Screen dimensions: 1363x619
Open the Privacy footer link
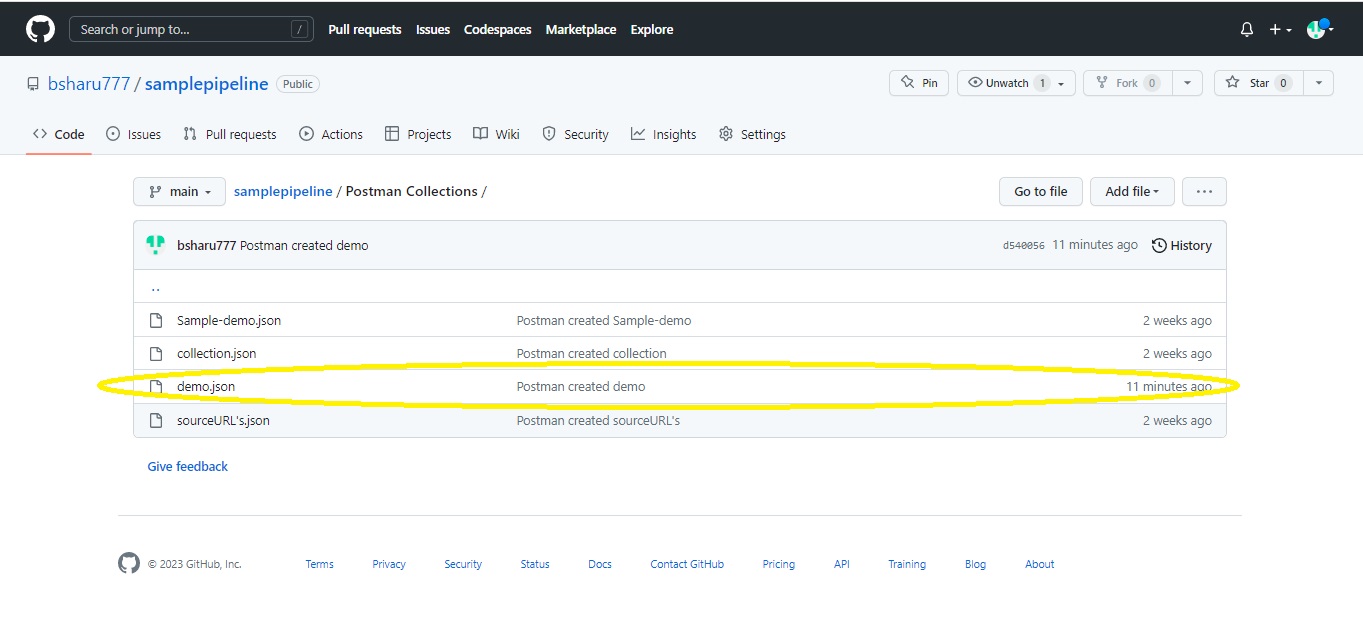click(389, 564)
